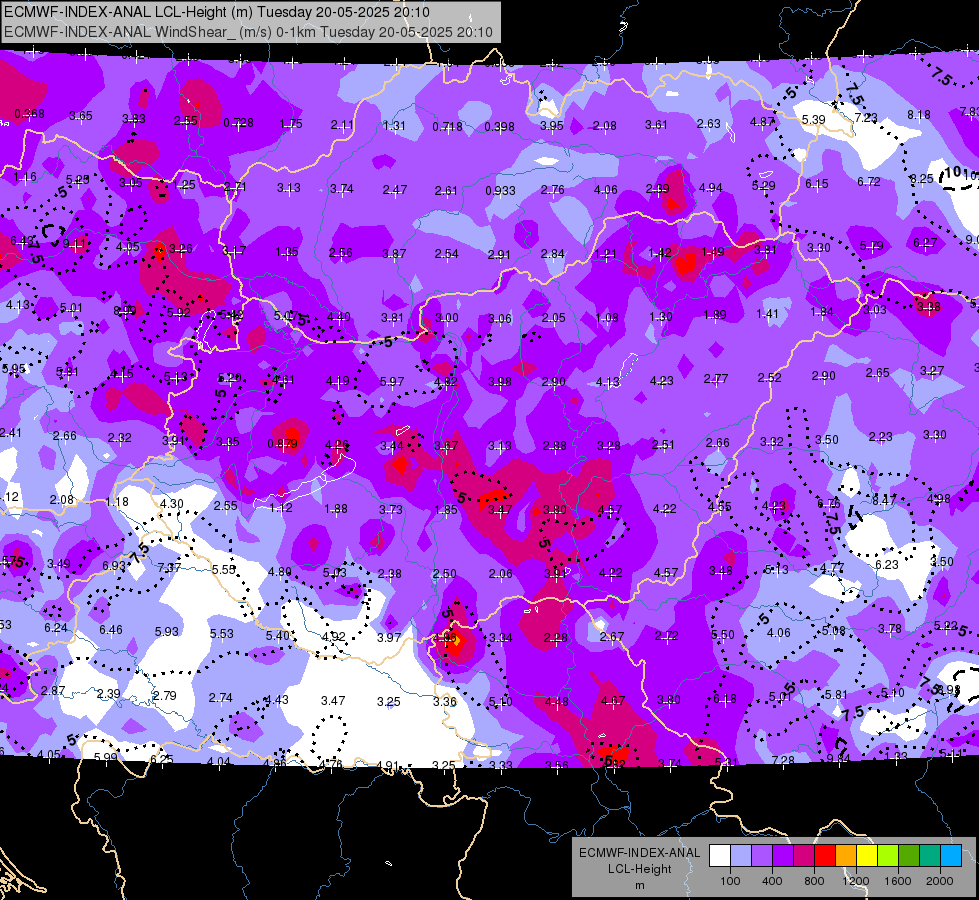Click the white legend color swatch
The image size is (979, 900).
click(720, 856)
